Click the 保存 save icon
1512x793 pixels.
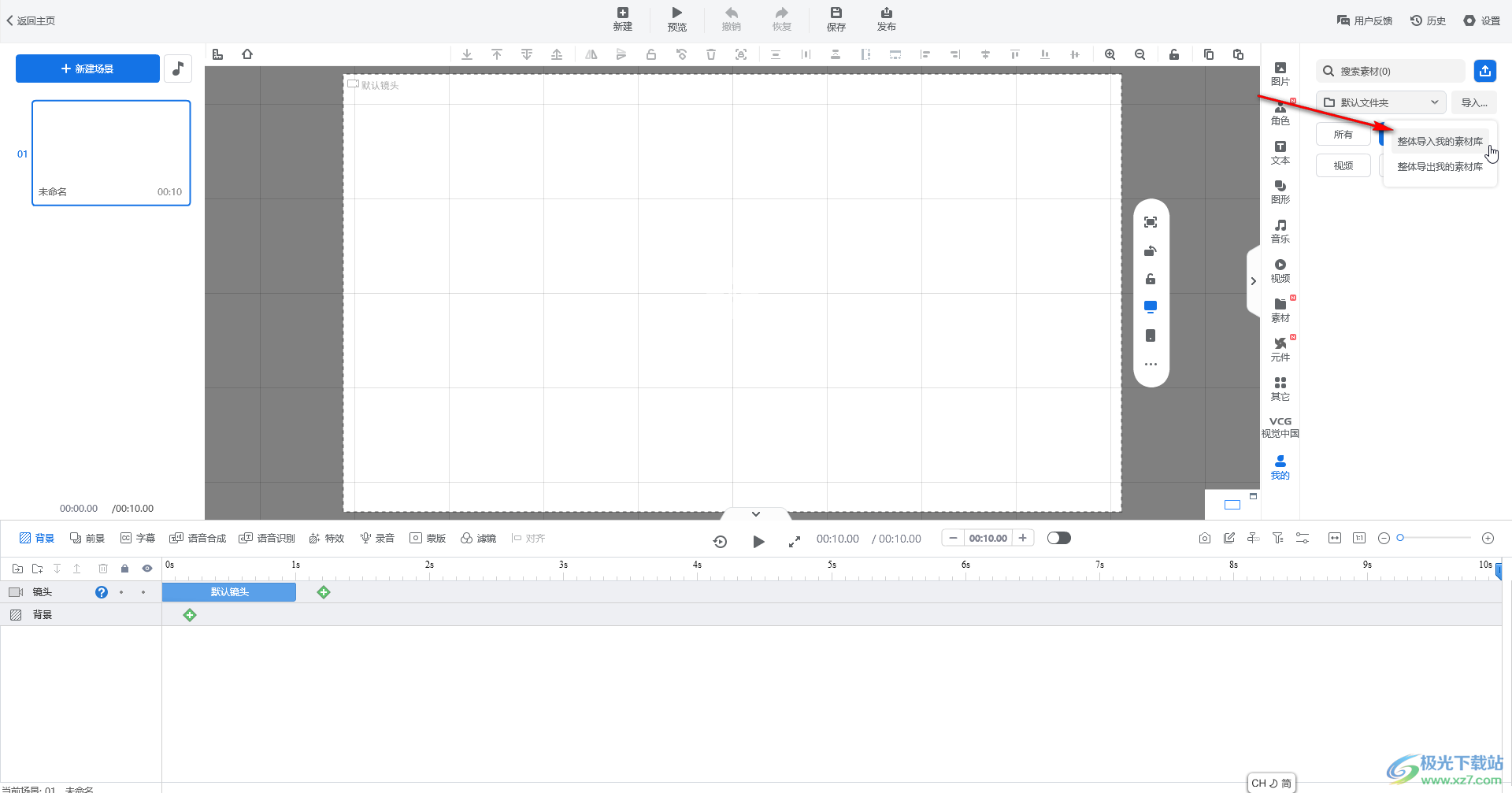pyautogui.click(x=836, y=19)
